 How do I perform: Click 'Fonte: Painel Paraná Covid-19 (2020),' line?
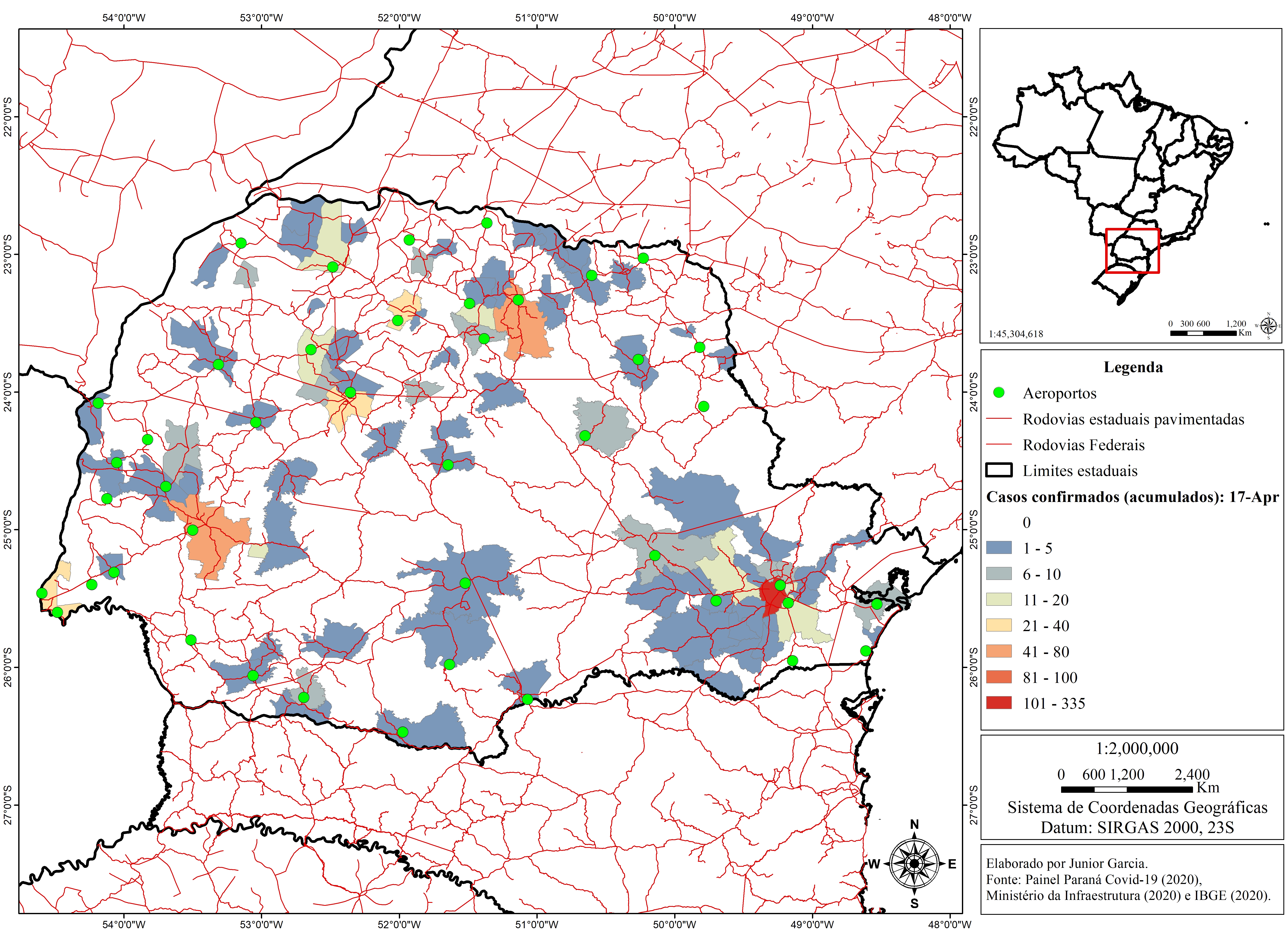click(1094, 880)
